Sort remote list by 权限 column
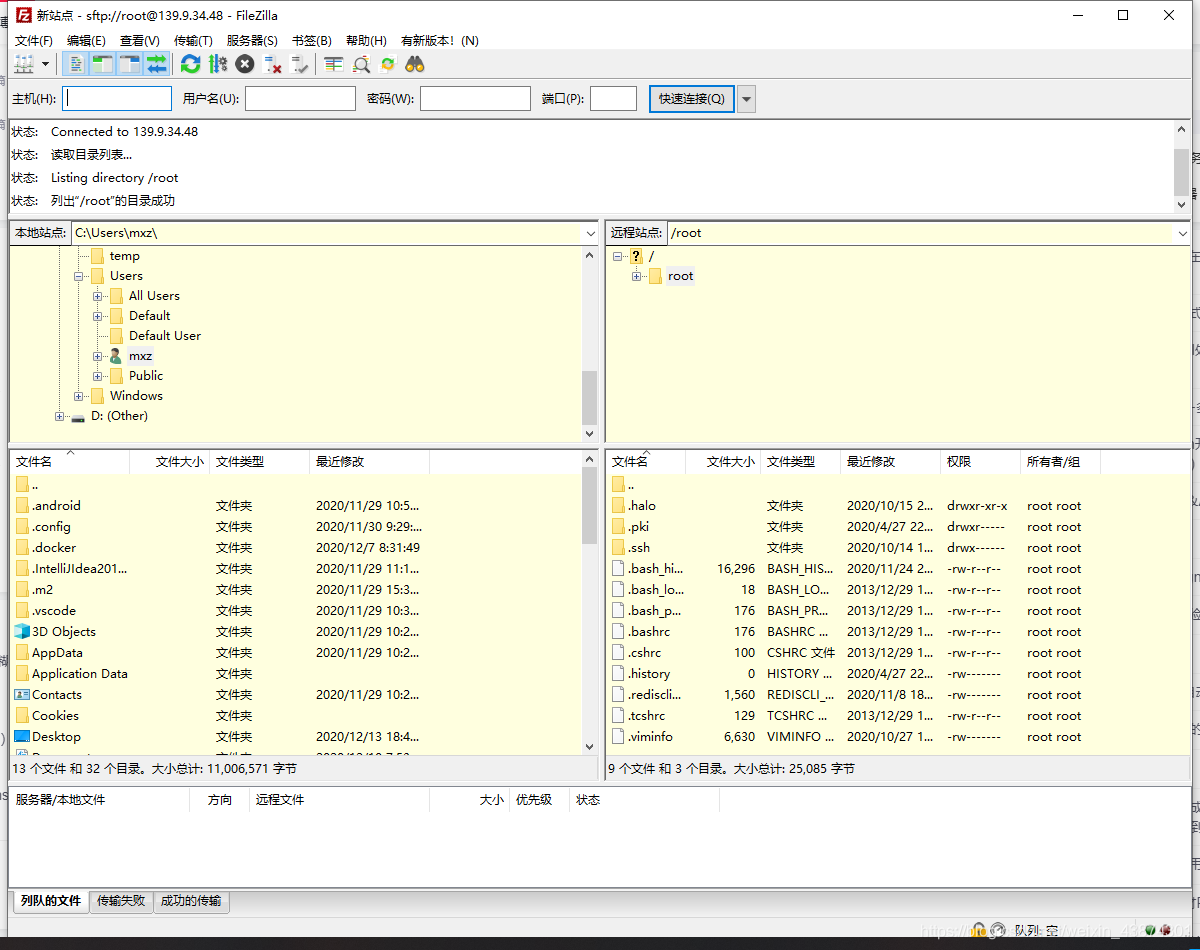The height and width of the screenshot is (950, 1200). [x=980, y=462]
